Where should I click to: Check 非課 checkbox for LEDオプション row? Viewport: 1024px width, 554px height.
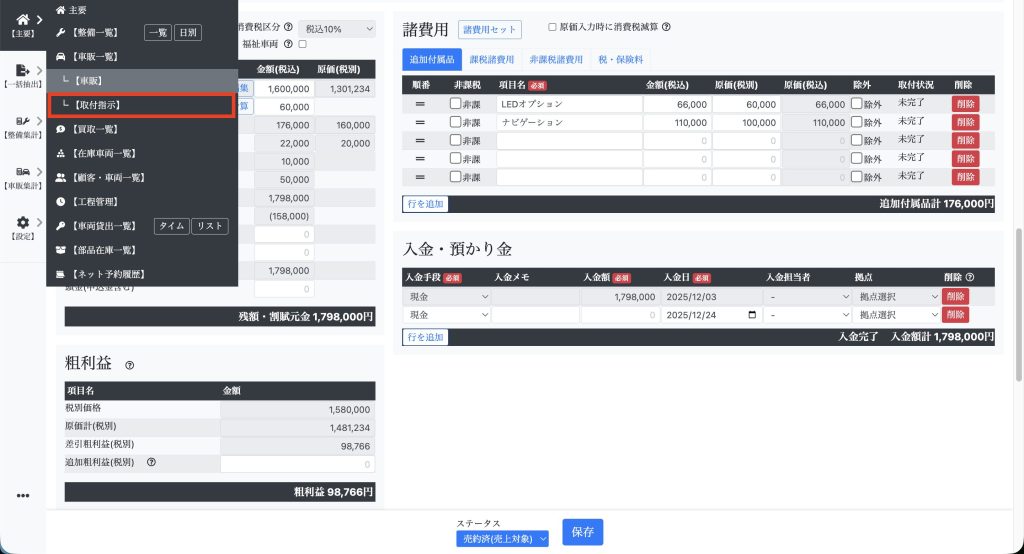[x=456, y=104]
